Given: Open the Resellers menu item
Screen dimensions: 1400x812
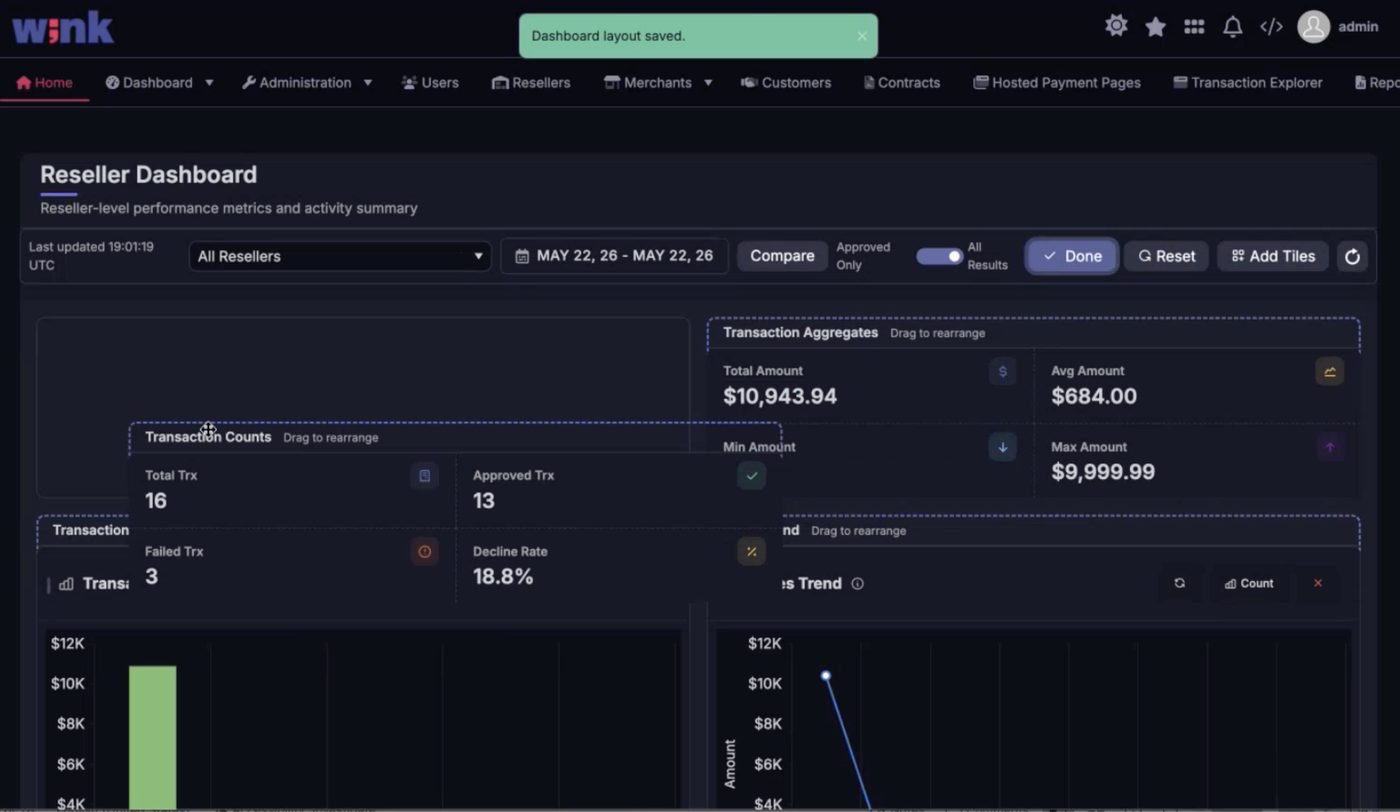Looking at the screenshot, I should coord(531,83).
